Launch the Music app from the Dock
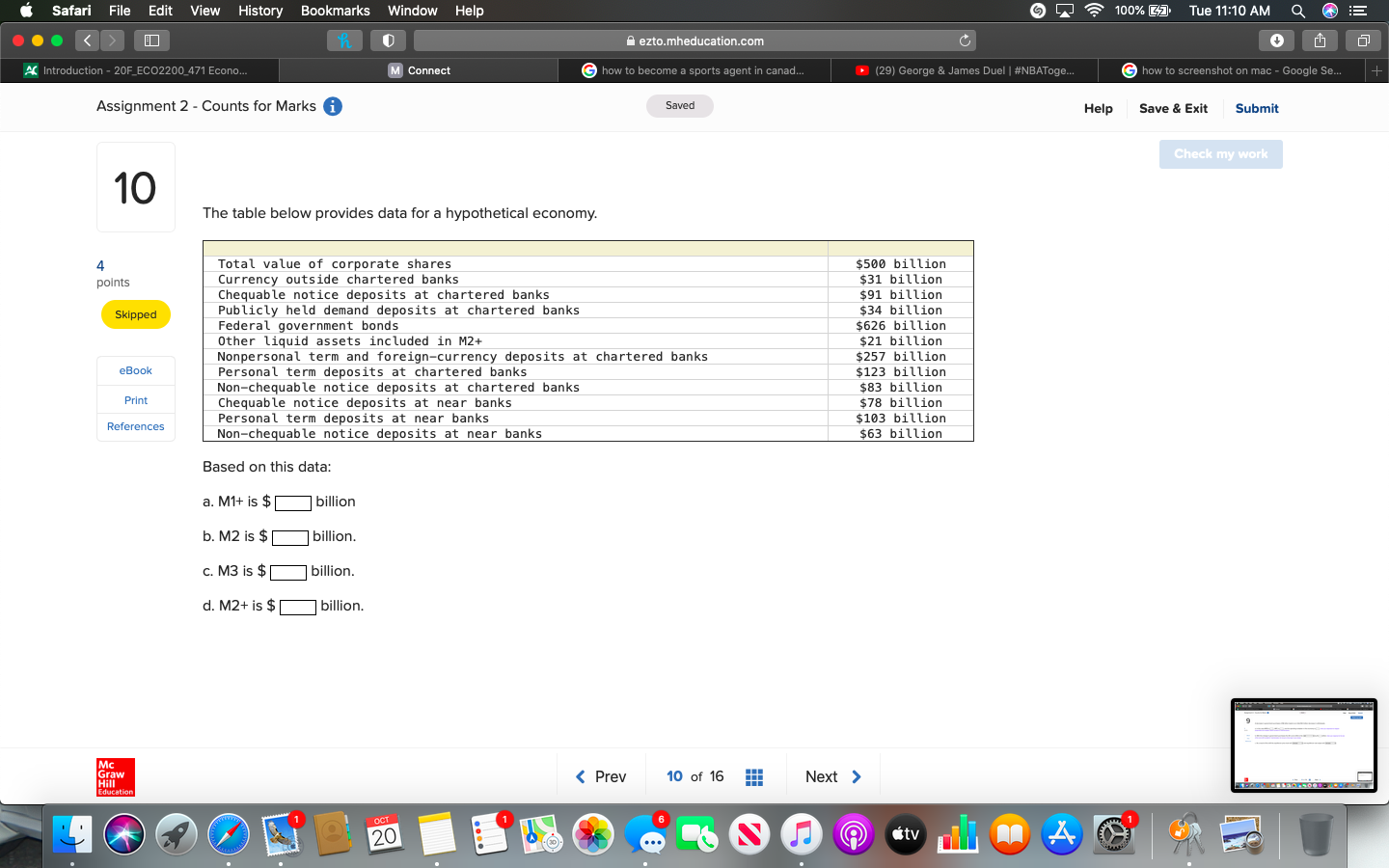Screen dimensions: 1389x868 pyautogui.click(x=801, y=833)
